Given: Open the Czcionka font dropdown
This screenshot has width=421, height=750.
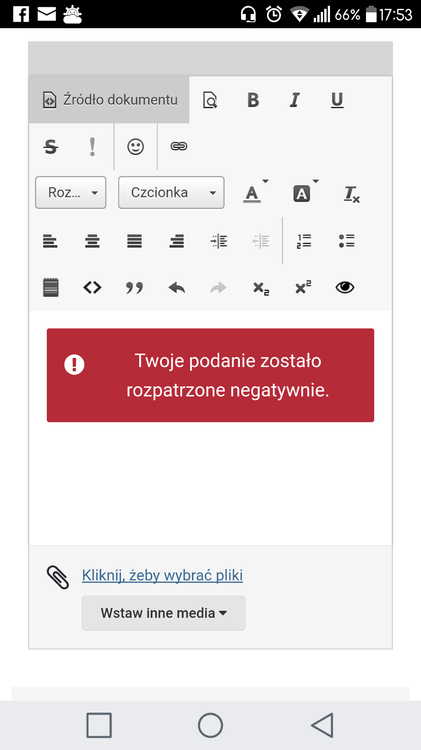Looking at the screenshot, I should coord(171,192).
